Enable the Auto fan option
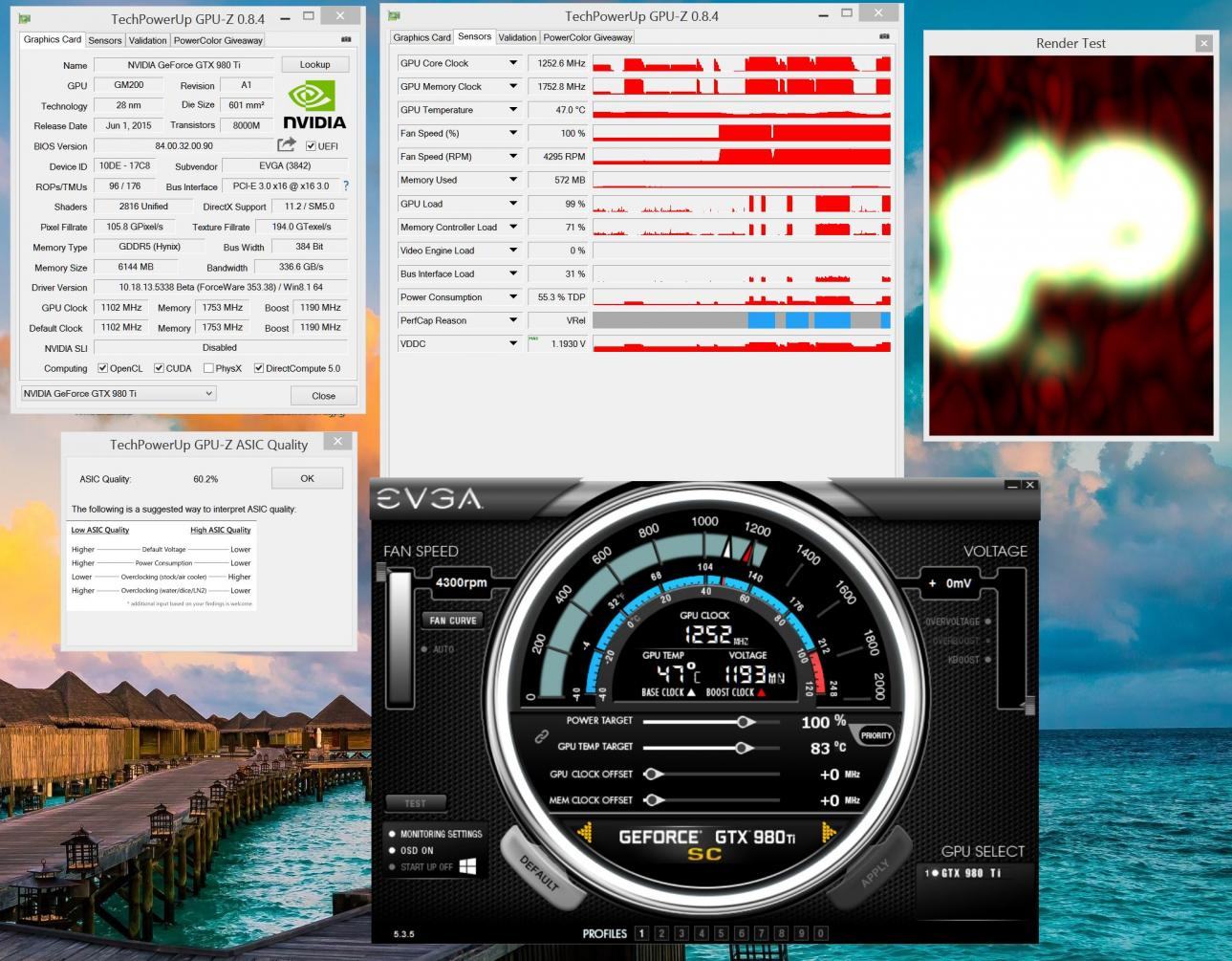Screen dimensions: 1232x961 pyautogui.click(x=425, y=649)
